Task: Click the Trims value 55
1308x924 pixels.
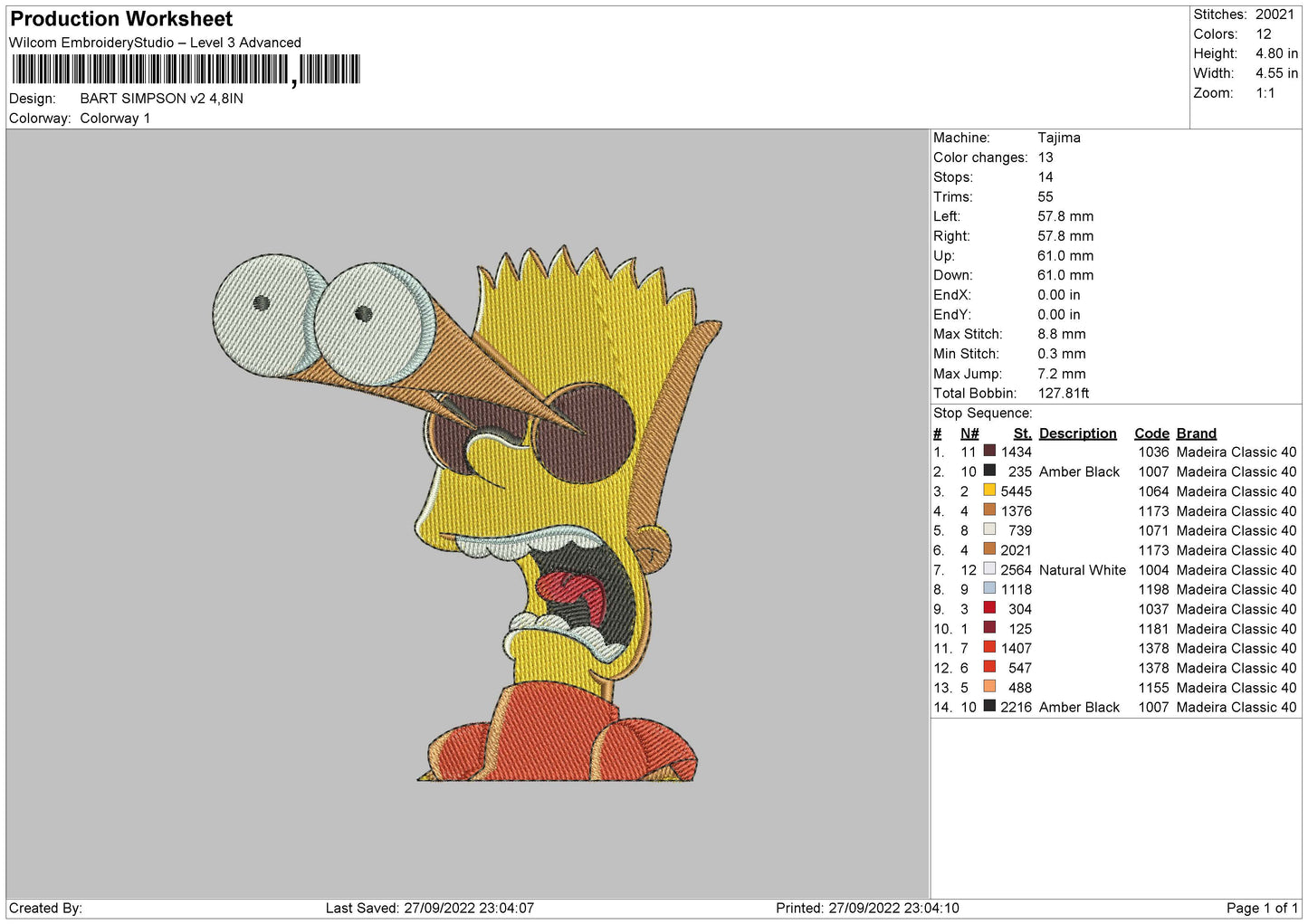Action: (x=1045, y=196)
